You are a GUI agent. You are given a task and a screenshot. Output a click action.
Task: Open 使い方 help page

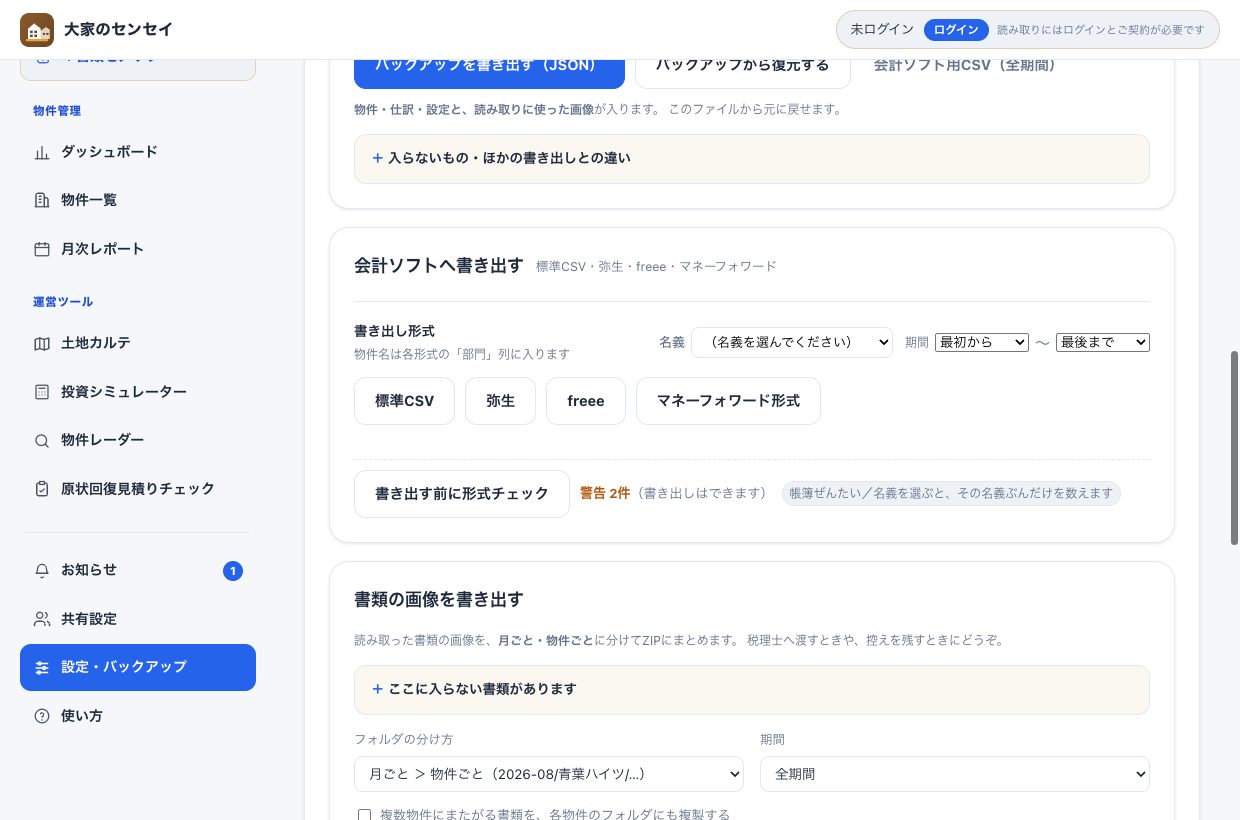[138, 716]
